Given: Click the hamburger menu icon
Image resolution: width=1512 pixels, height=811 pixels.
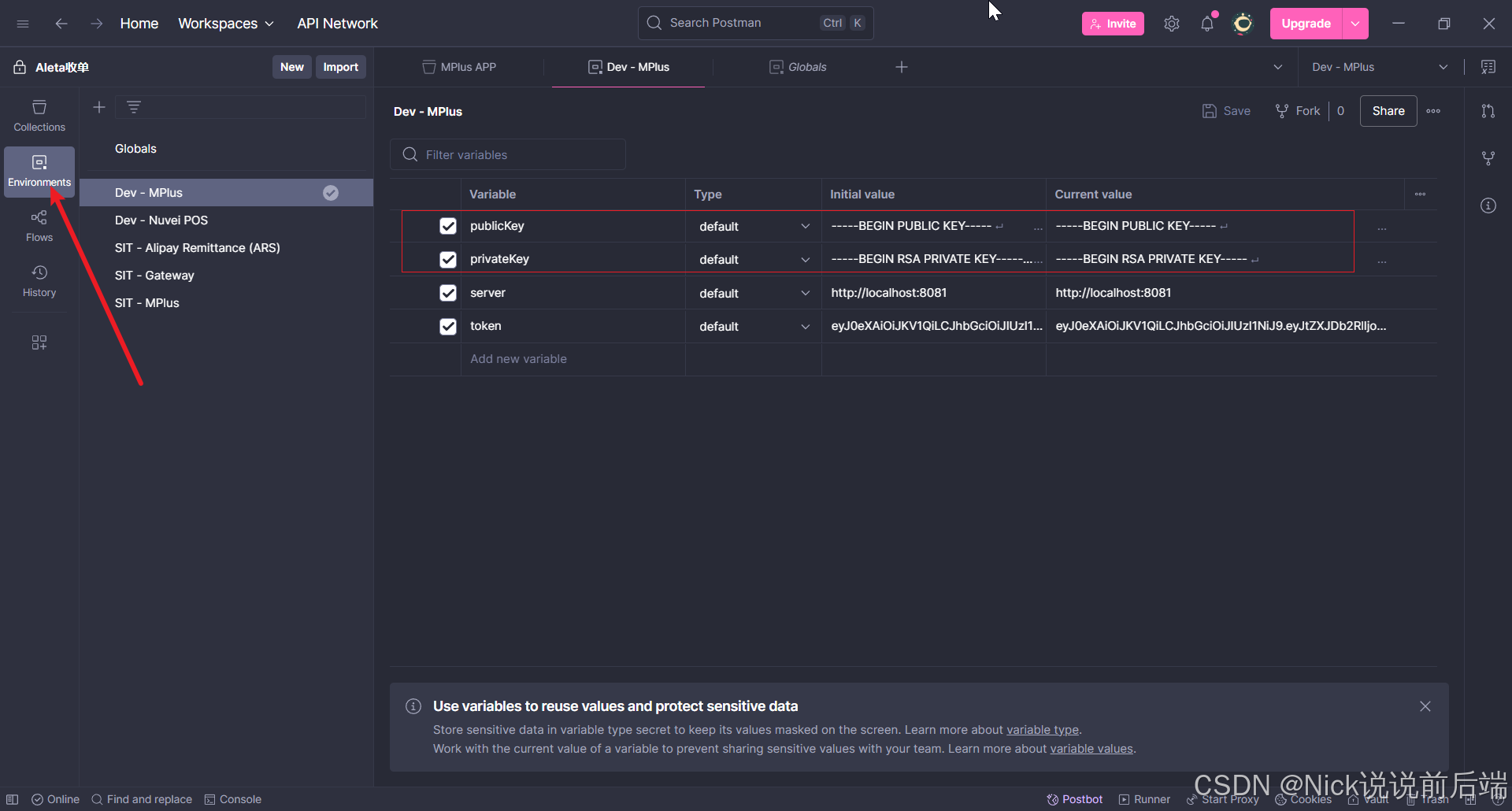Looking at the screenshot, I should (x=23, y=24).
